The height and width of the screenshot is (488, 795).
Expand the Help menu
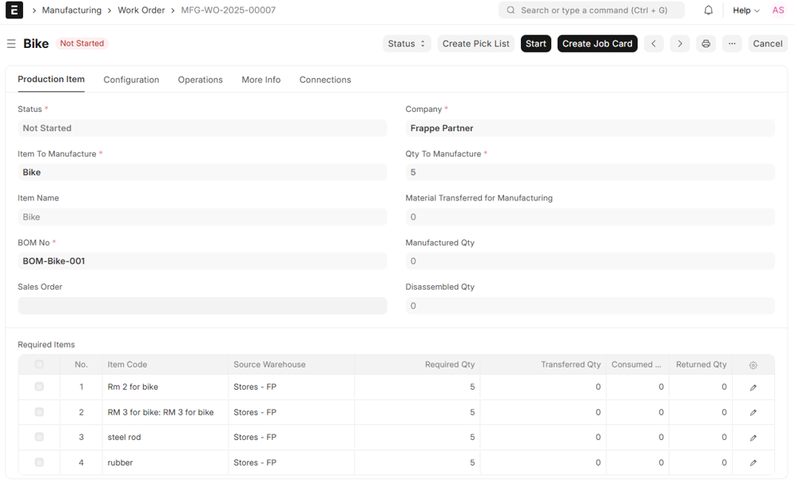pyautogui.click(x=746, y=10)
